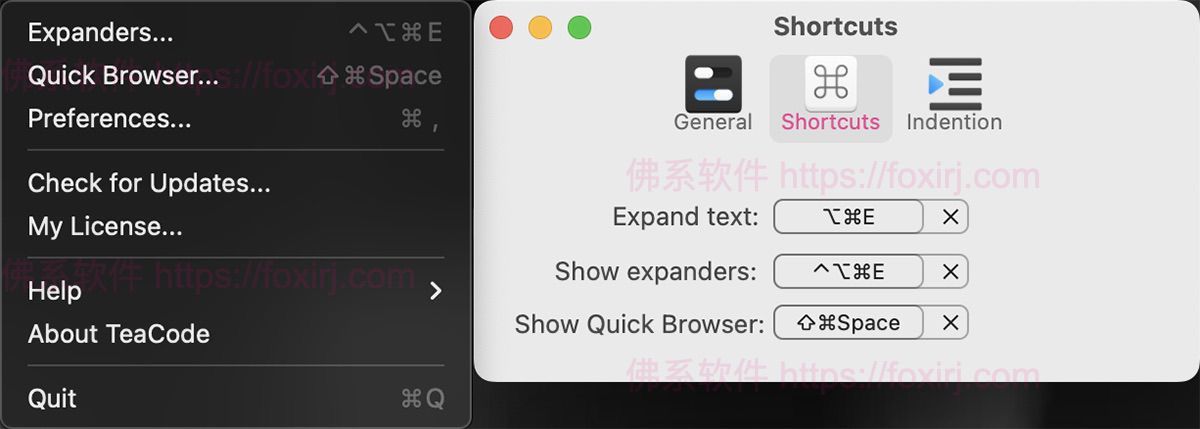Screen dimensions: 1200x429
Task: Minimize the Shortcuts window
Action: pyautogui.click(x=540, y=27)
